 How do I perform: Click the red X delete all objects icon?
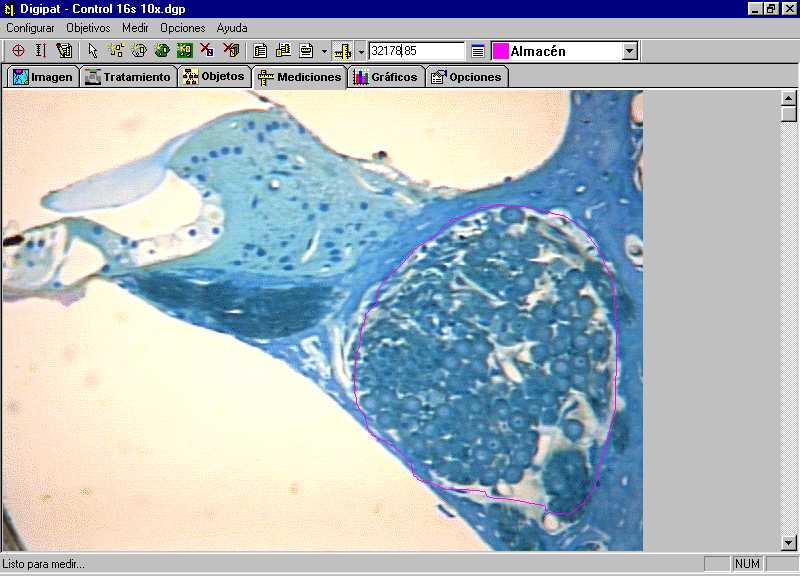[x=231, y=51]
